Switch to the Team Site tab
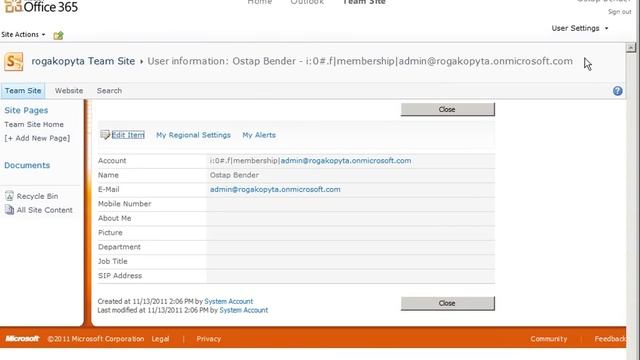This screenshot has height=360, width=640. [23, 91]
